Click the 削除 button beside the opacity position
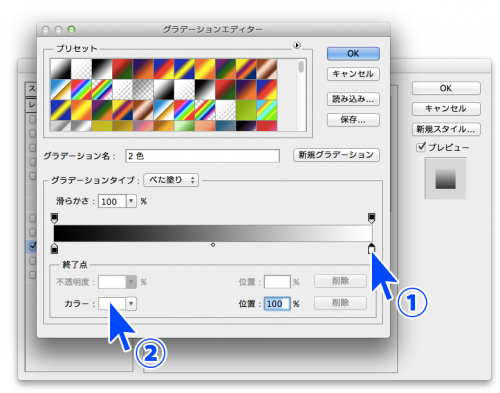The height and width of the screenshot is (393, 500). pyautogui.click(x=340, y=281)
